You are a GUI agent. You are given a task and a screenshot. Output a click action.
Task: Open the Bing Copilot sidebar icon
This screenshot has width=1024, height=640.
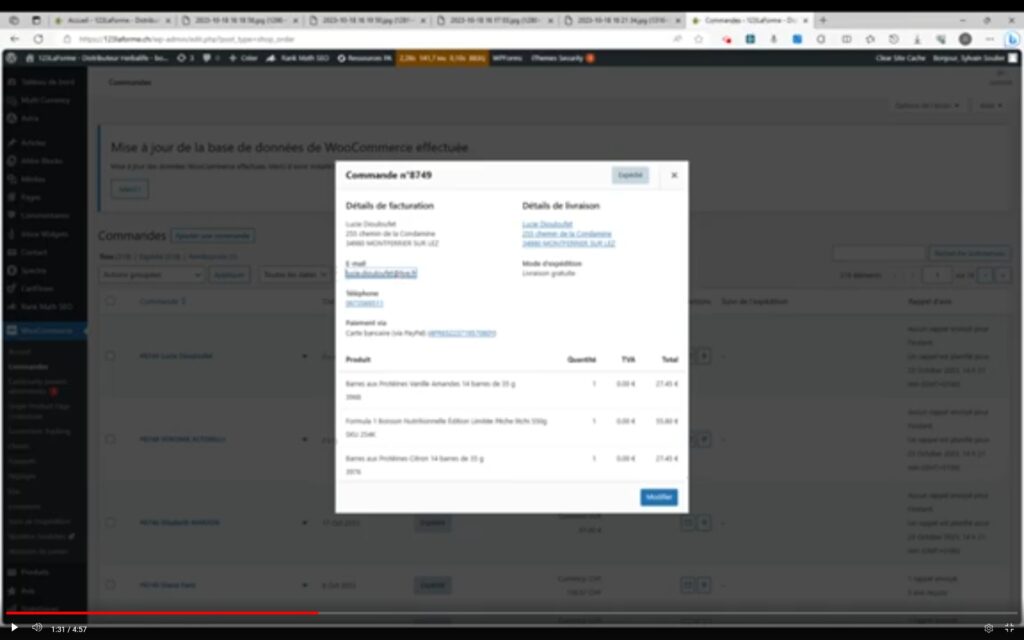1011,39
